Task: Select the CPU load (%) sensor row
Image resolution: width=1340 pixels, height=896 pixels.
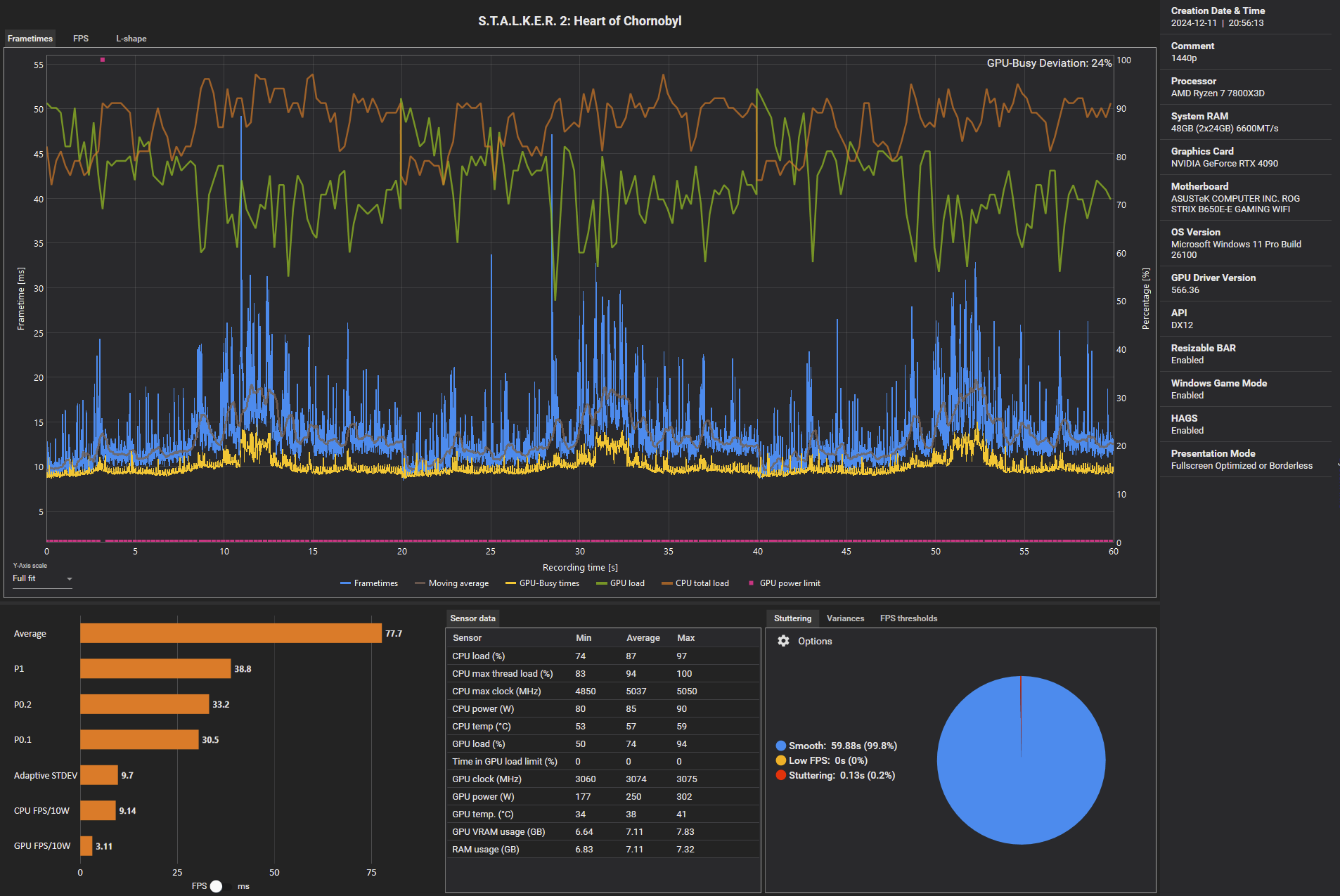Action: point(603,656)
